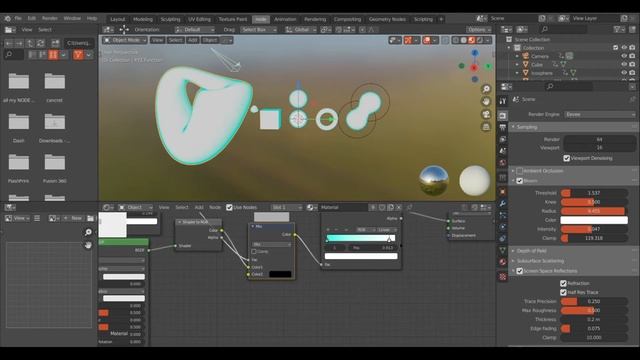Image resolution: width=640 pixels, height=360 pixels.
Task: Open the Add menu in 3D viewport header
Action: click(193, 40)
